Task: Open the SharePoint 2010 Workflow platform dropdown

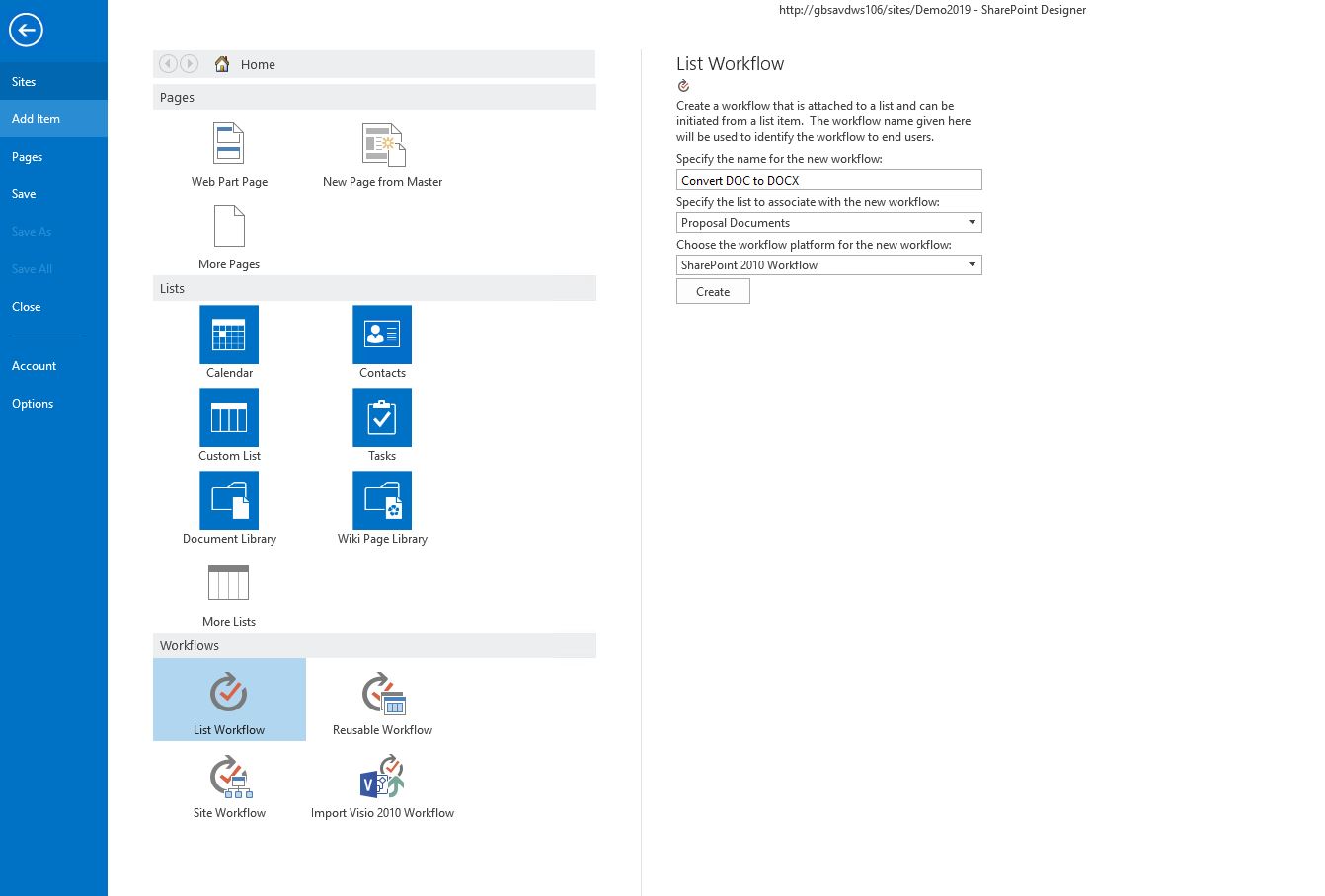Action: click(972, 265)
